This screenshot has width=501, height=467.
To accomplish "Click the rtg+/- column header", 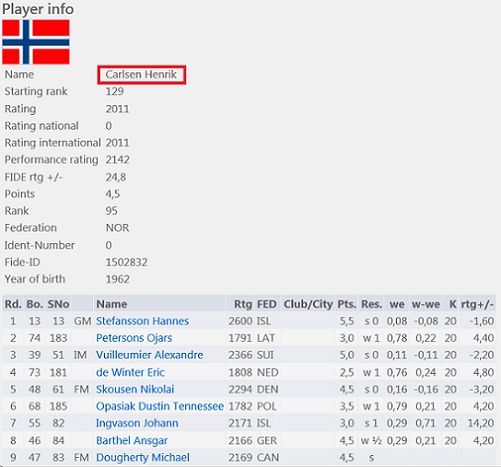I will point(477,304).
